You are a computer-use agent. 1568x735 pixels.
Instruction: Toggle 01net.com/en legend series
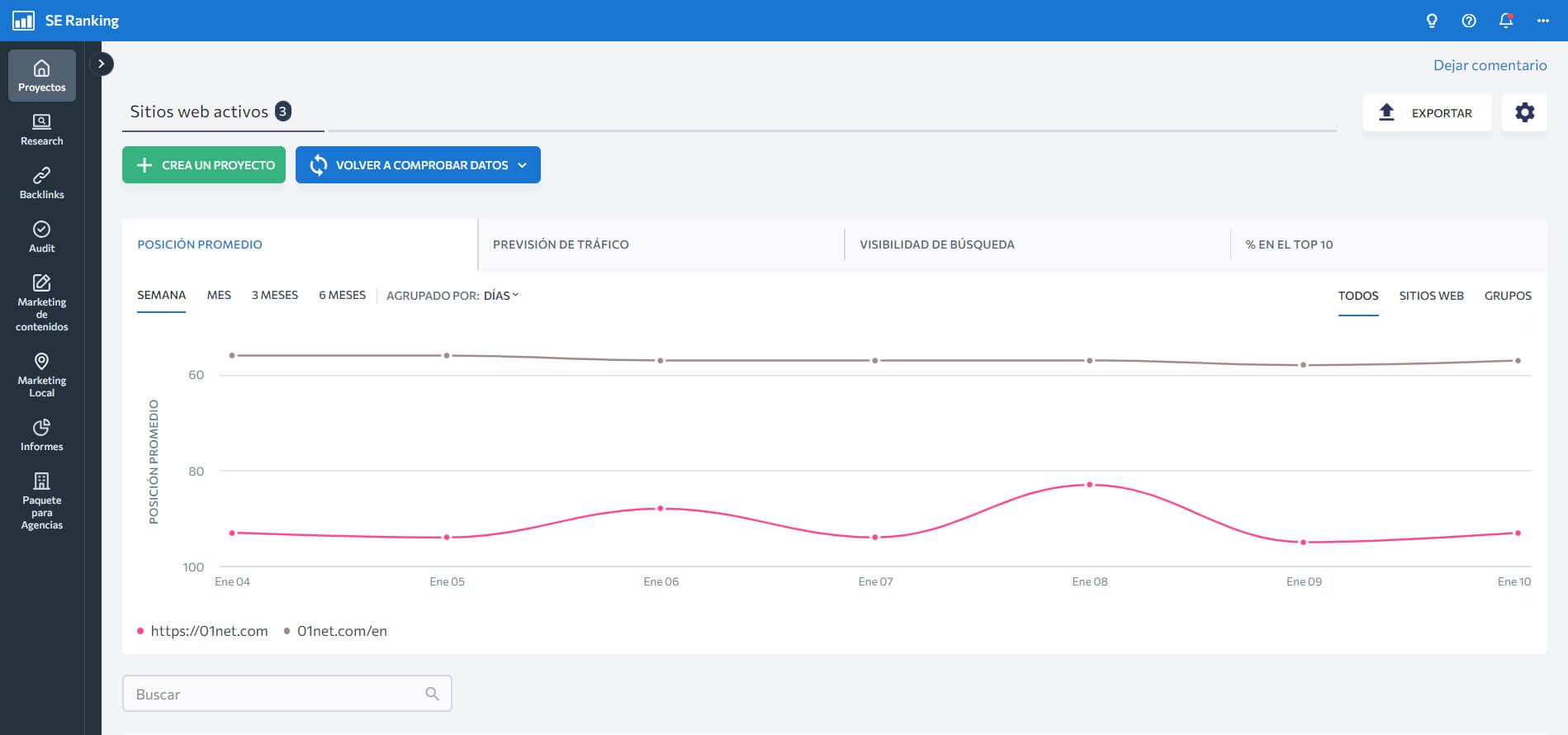point(335,631)
